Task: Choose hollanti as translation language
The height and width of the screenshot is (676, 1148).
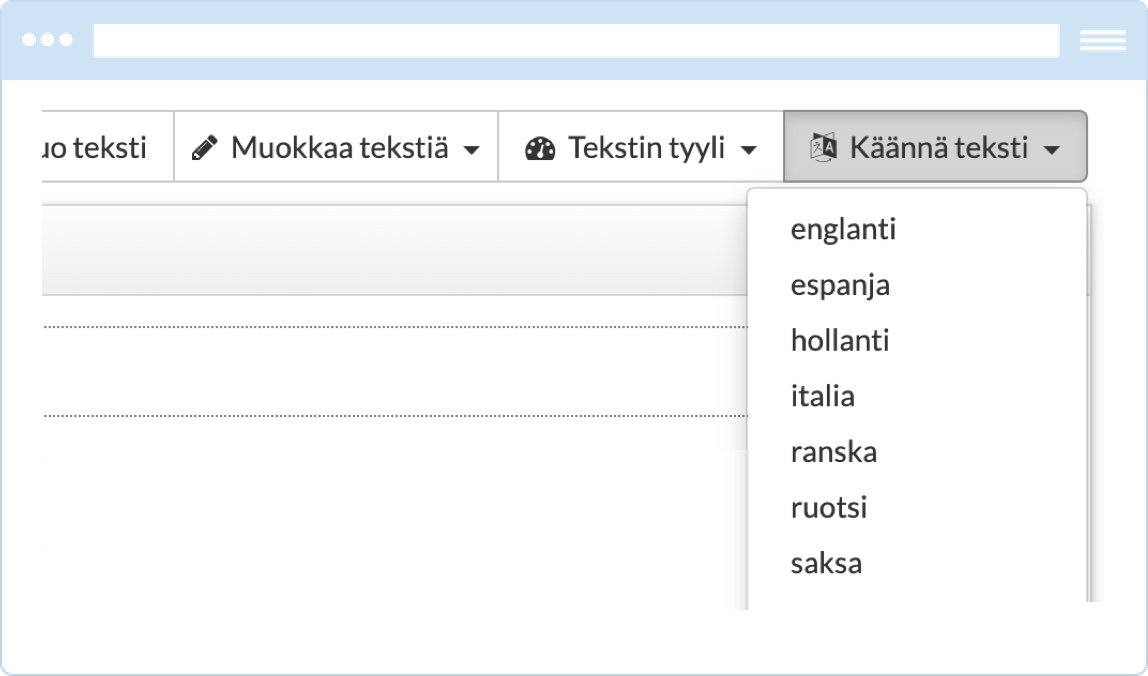Action: (840, 340)
